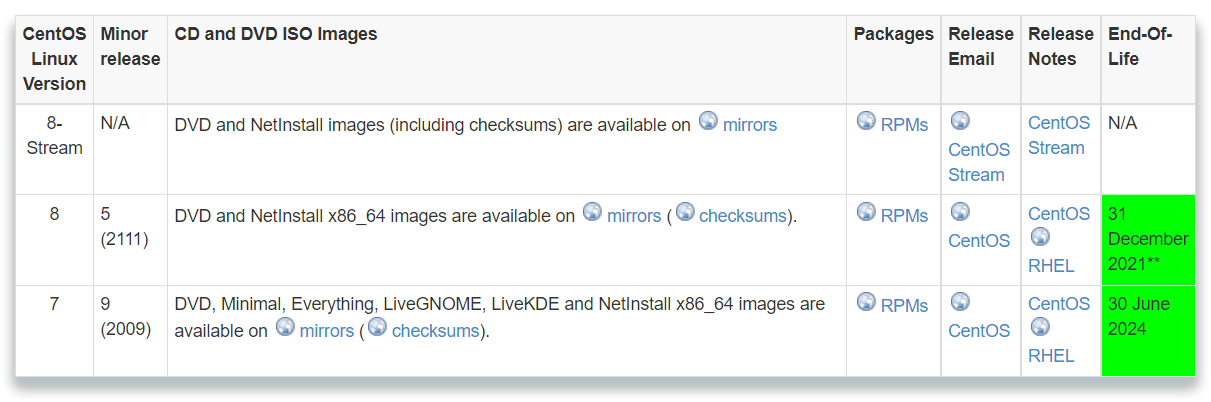Click globe icon before CentOS 7 RHEL notes
Screen dimensions: 1211x402
point(1040,327)
